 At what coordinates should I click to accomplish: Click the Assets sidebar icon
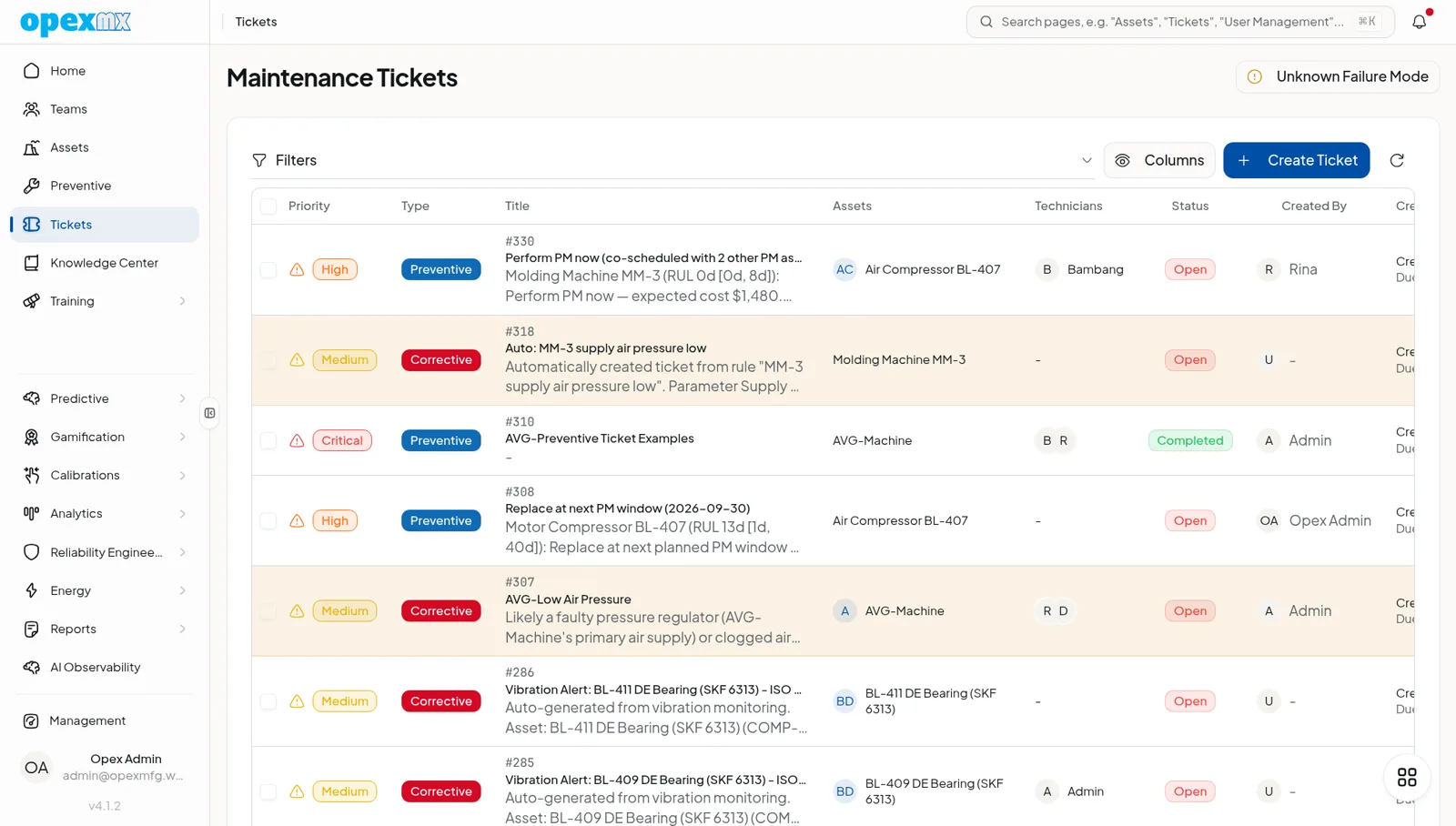pos(32,147)
